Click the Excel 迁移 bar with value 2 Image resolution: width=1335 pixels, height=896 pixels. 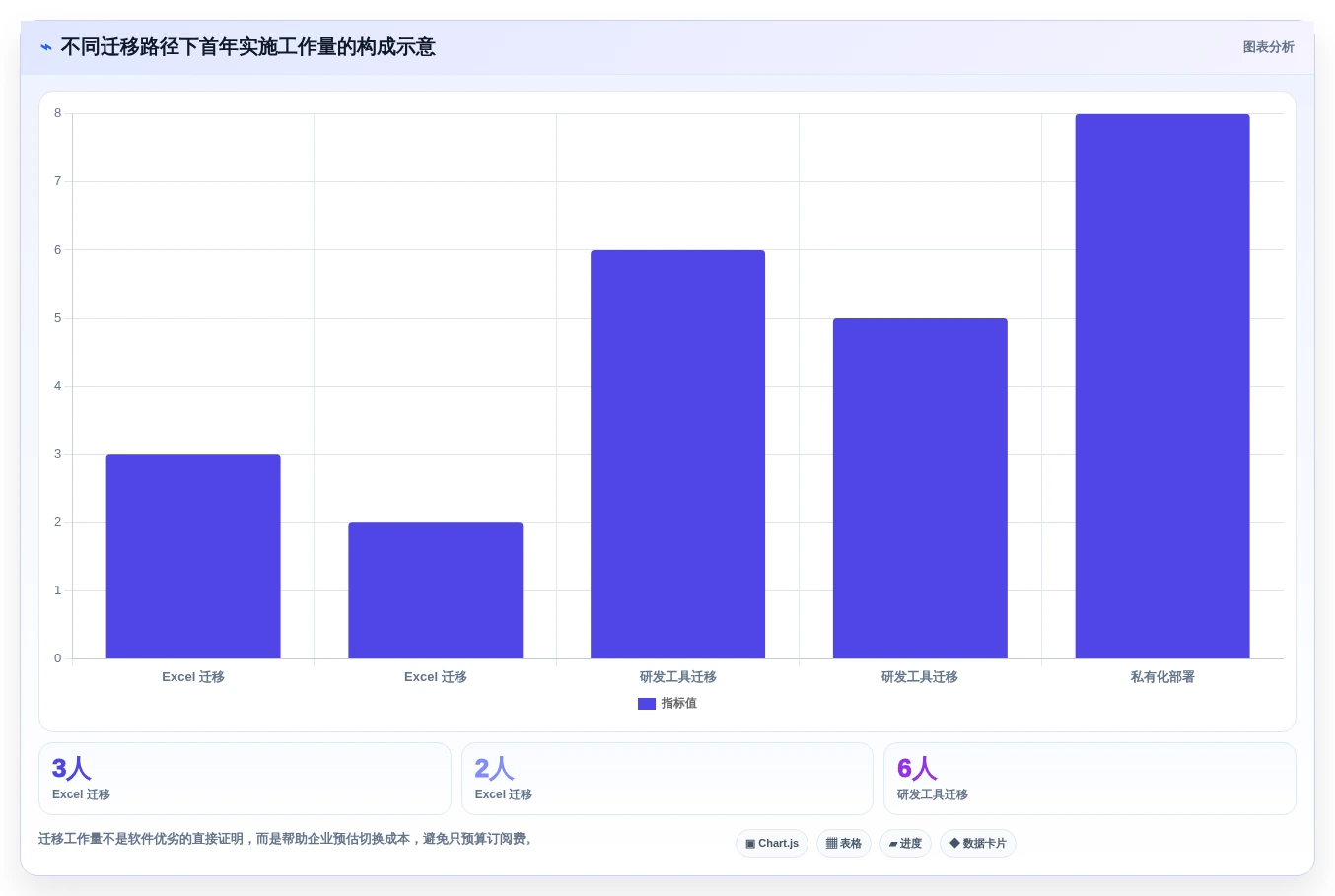click(x=436, y=590)
